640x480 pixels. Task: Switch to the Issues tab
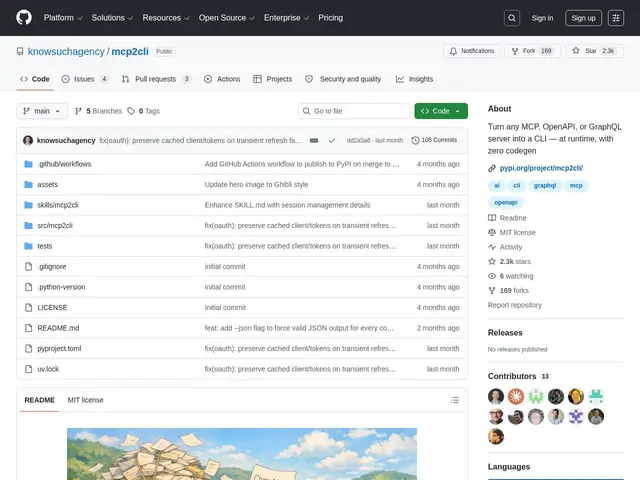pos(85,79)
